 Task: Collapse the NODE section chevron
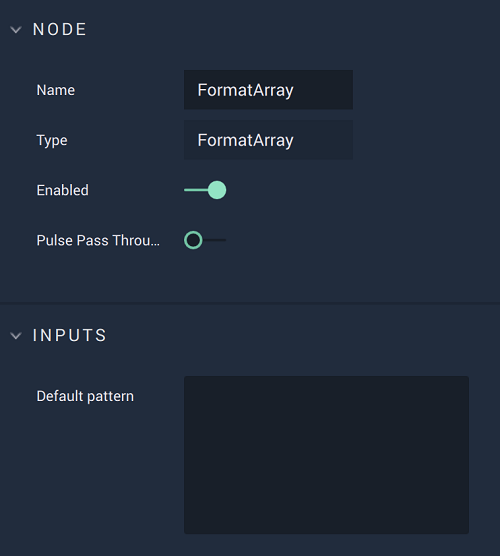coord(16,30)
